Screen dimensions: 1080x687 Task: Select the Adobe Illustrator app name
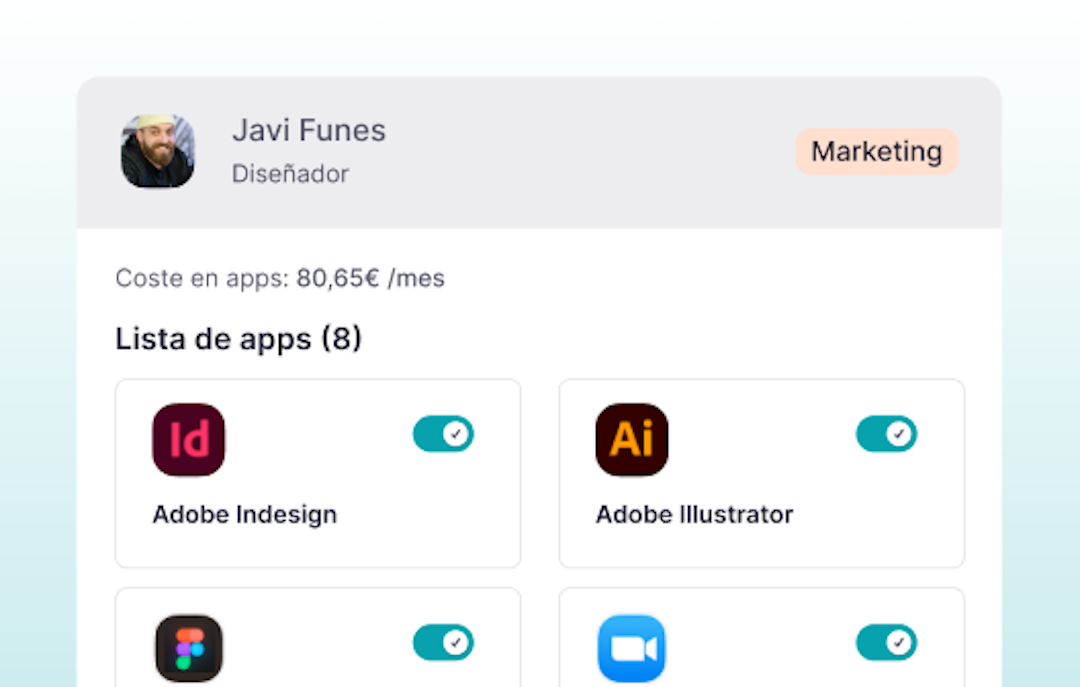[x=694, y=515]
